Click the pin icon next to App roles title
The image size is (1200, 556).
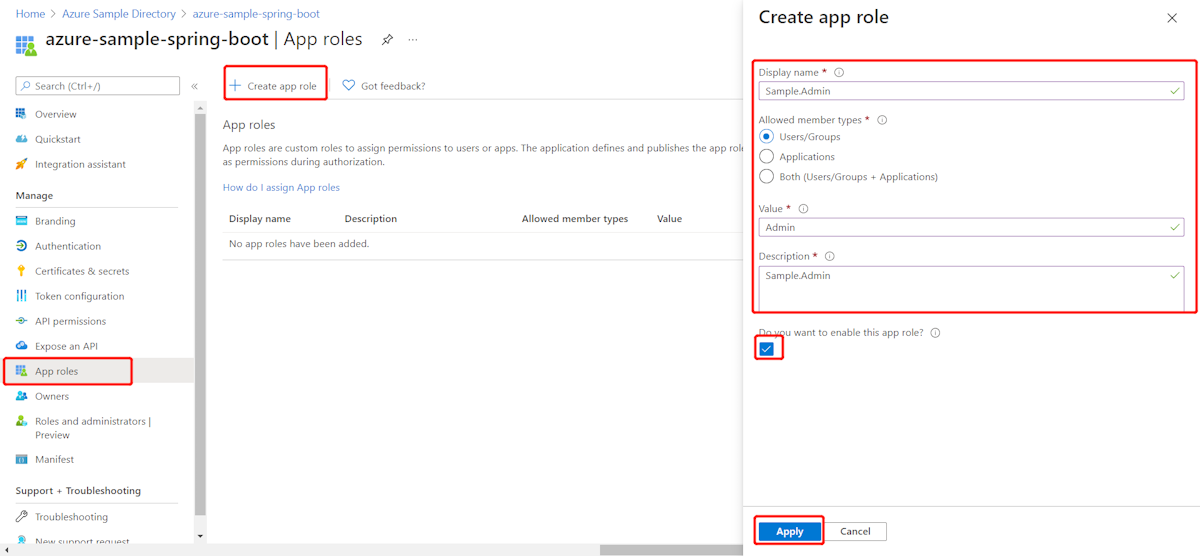[387, 40]
